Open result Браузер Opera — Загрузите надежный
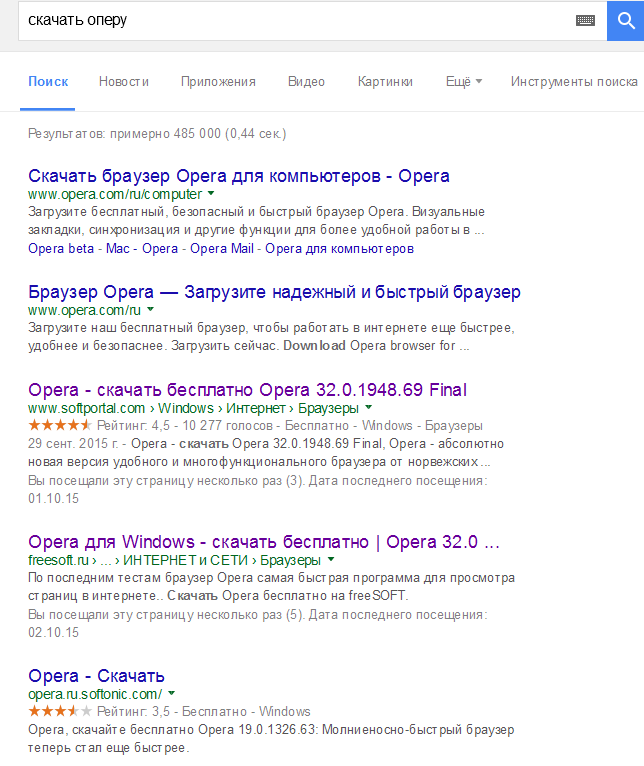This screenshot has width=644, height=766. point(274,292)
